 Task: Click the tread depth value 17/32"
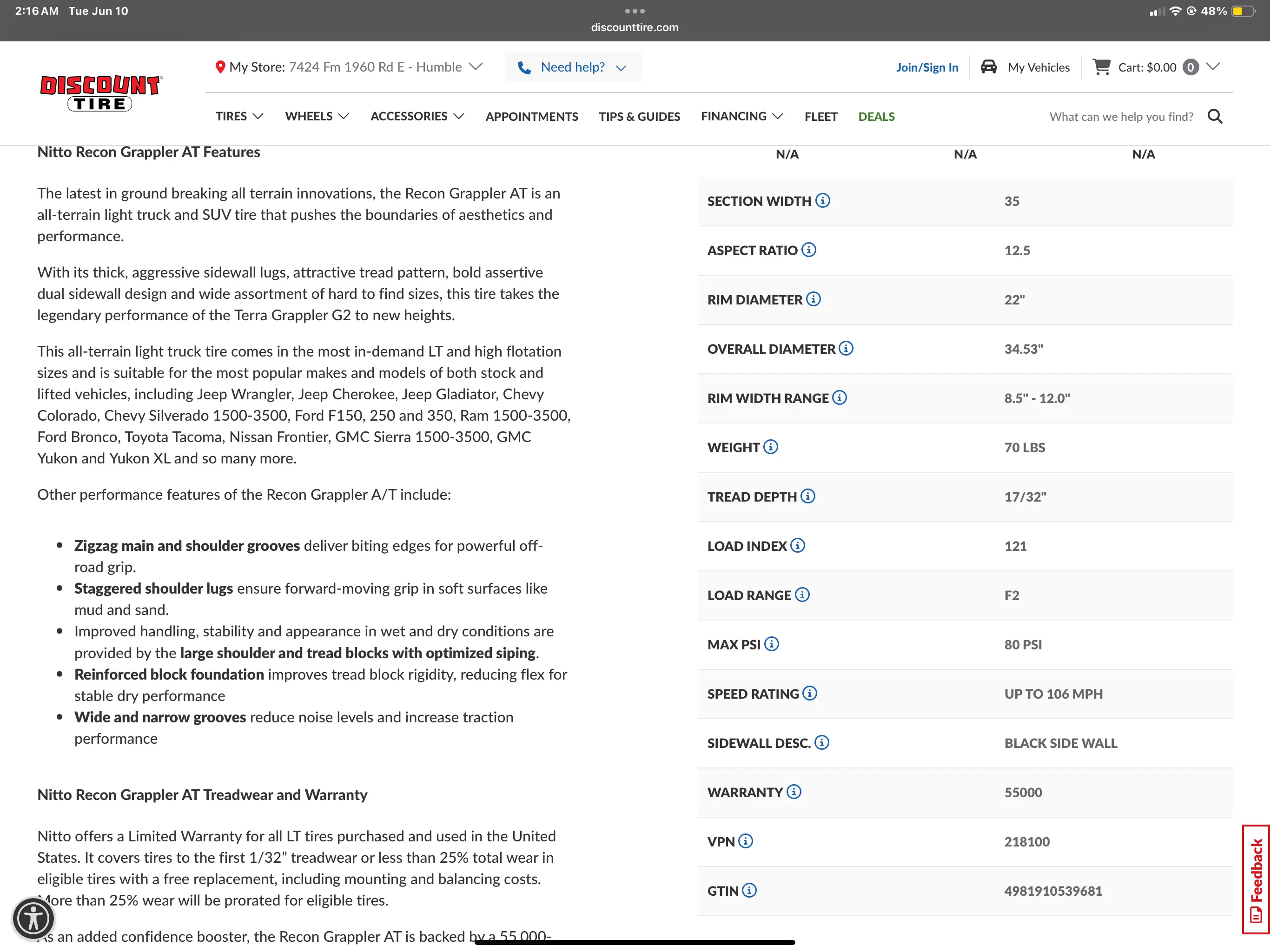[1025, 496]
